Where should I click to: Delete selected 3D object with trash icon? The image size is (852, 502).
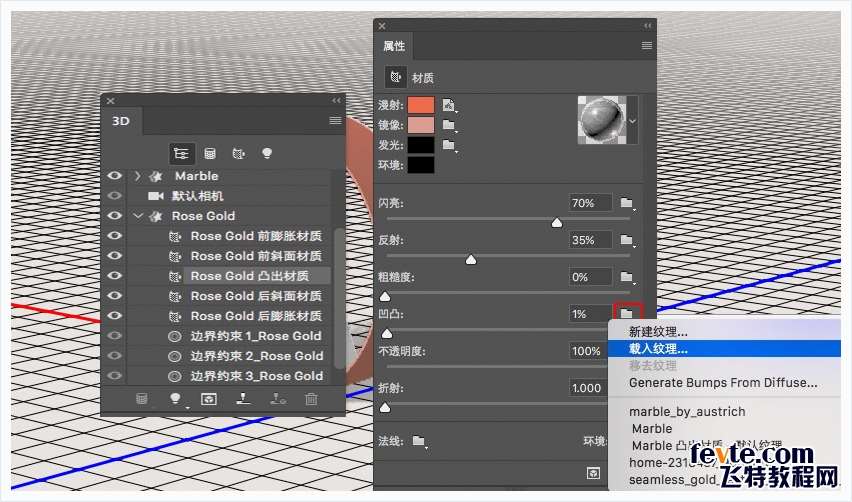[311, 399]
